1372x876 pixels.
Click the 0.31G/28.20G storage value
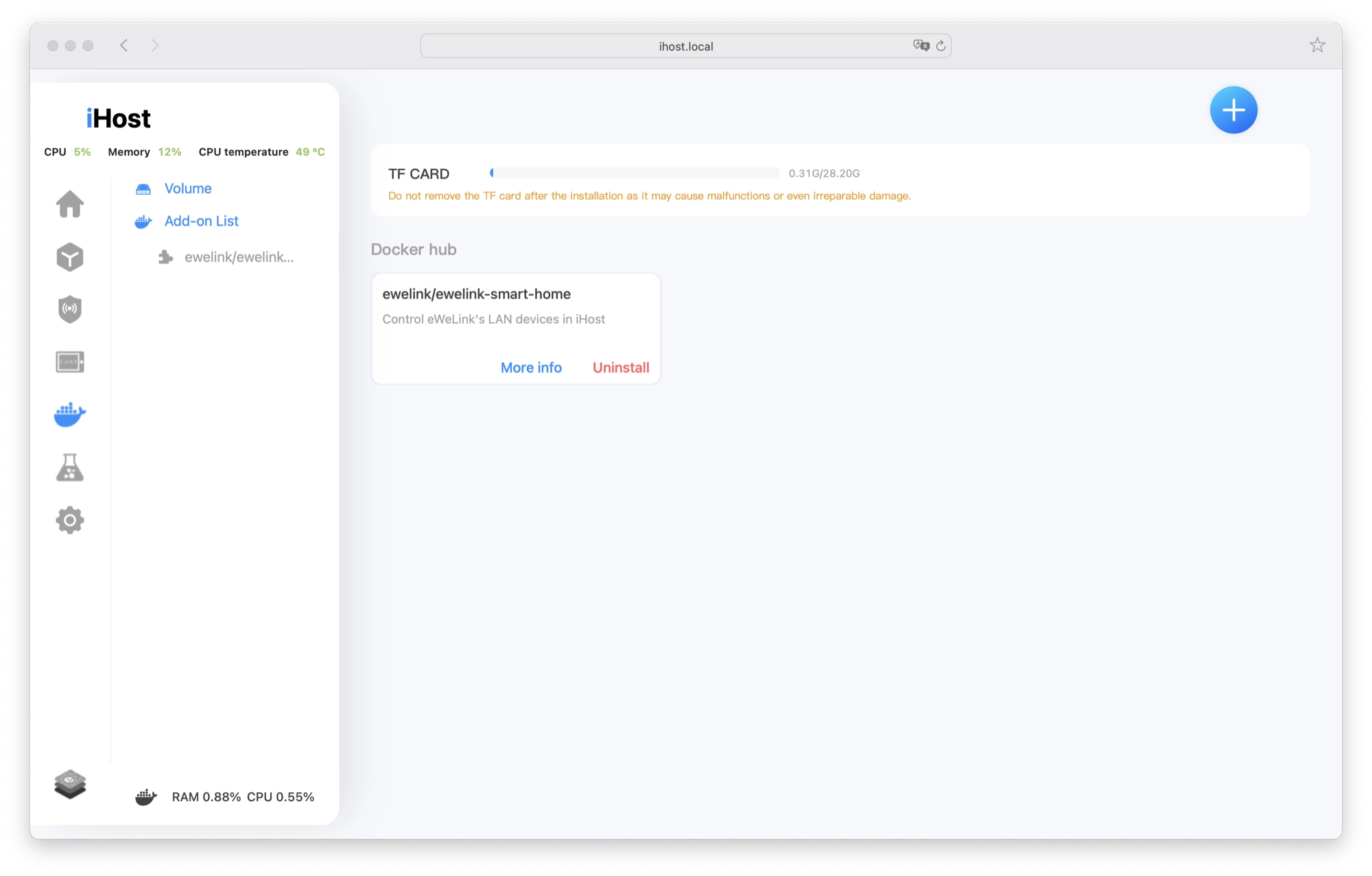click(824, 174)
